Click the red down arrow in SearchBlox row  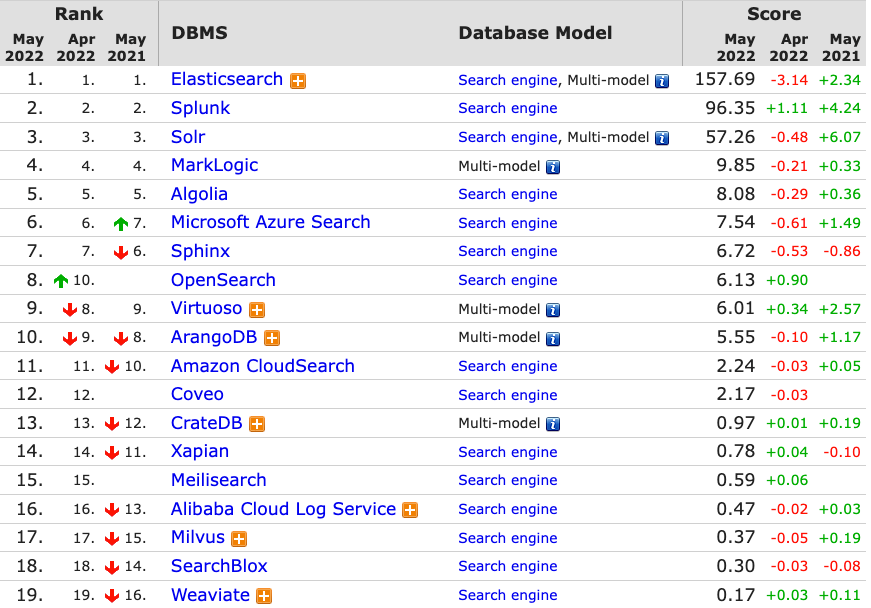(112, 567)
